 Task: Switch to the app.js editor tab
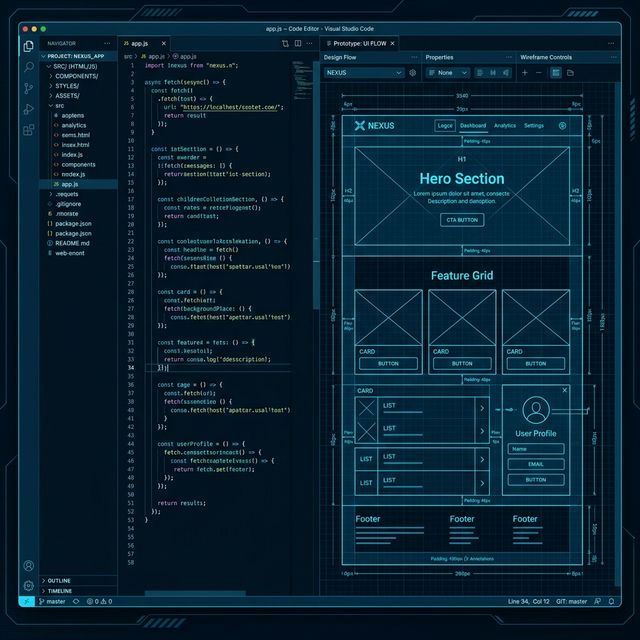click(144, 43)
